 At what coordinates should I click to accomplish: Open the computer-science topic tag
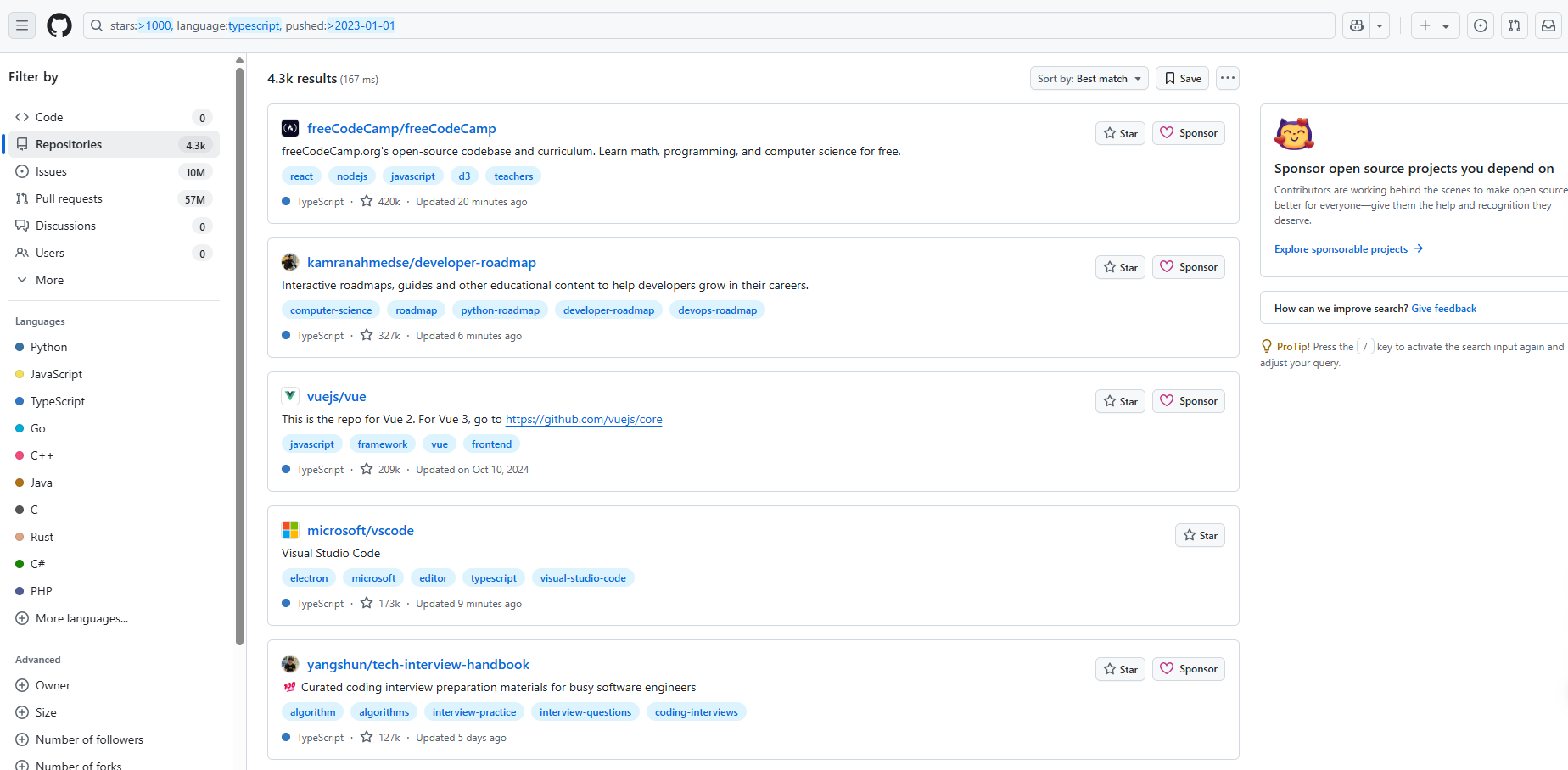coord(331,310)
